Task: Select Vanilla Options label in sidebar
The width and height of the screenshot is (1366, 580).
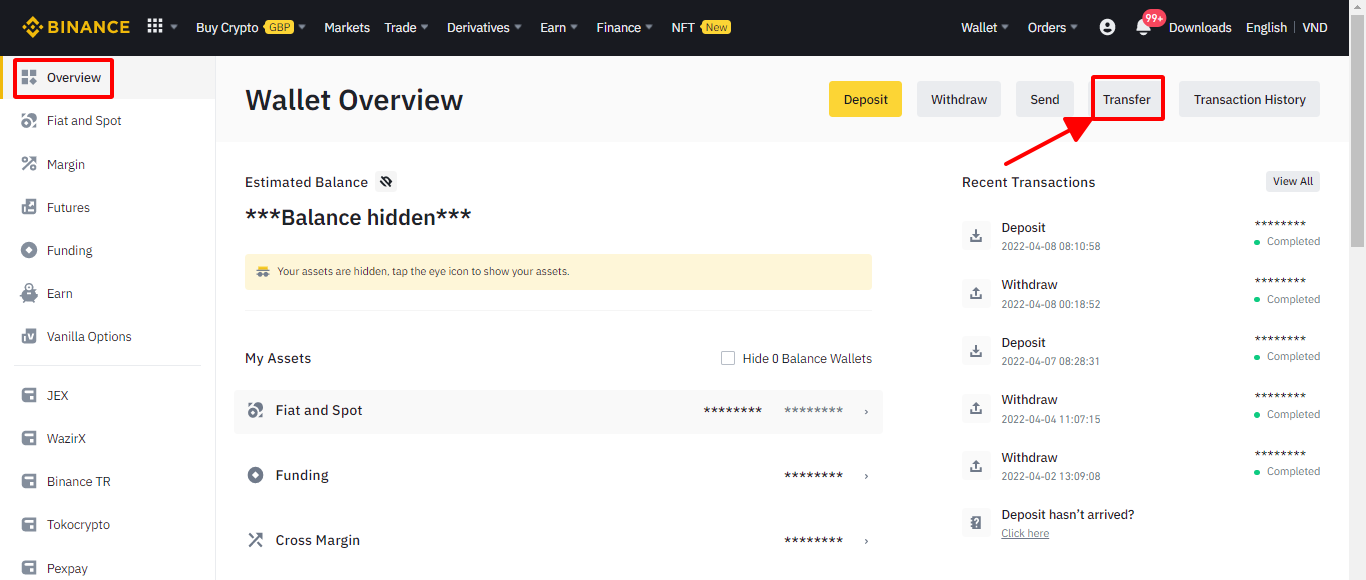Action: pyautogui.click(x=89, y=337)
